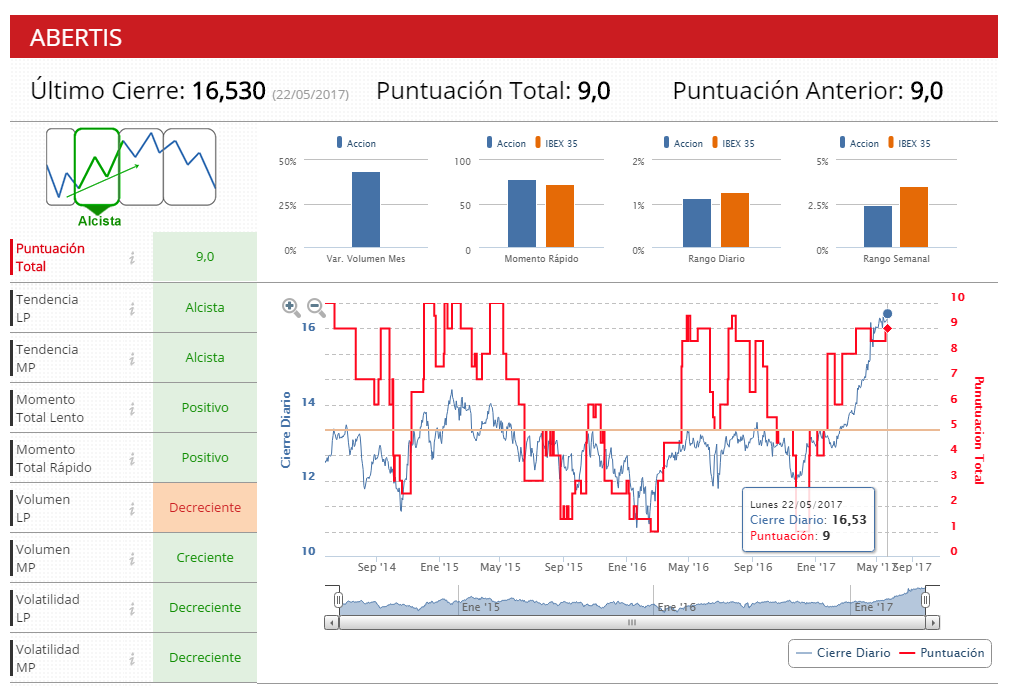
Task: Click the Positivo value for Momento Total Rápido
Action: coord(205,458)
